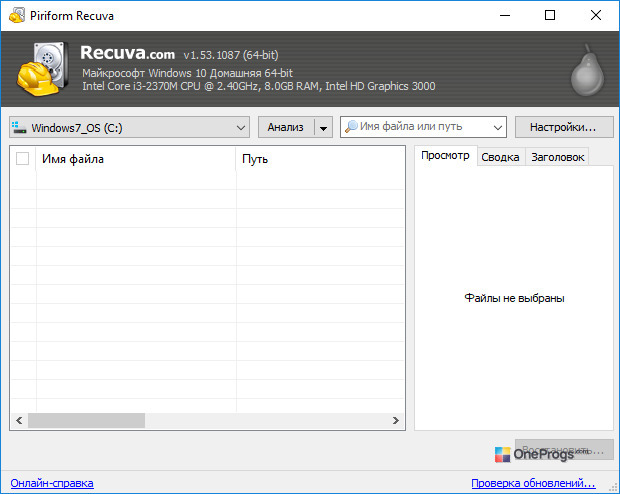Open the Проверка обновлений link
This screenshot has height=494, width=620.
533,483
